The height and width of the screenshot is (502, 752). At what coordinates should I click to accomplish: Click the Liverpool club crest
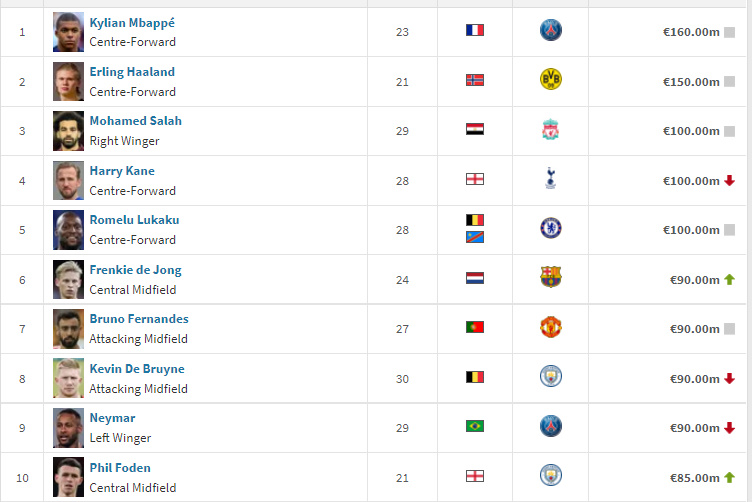(551, 129)
